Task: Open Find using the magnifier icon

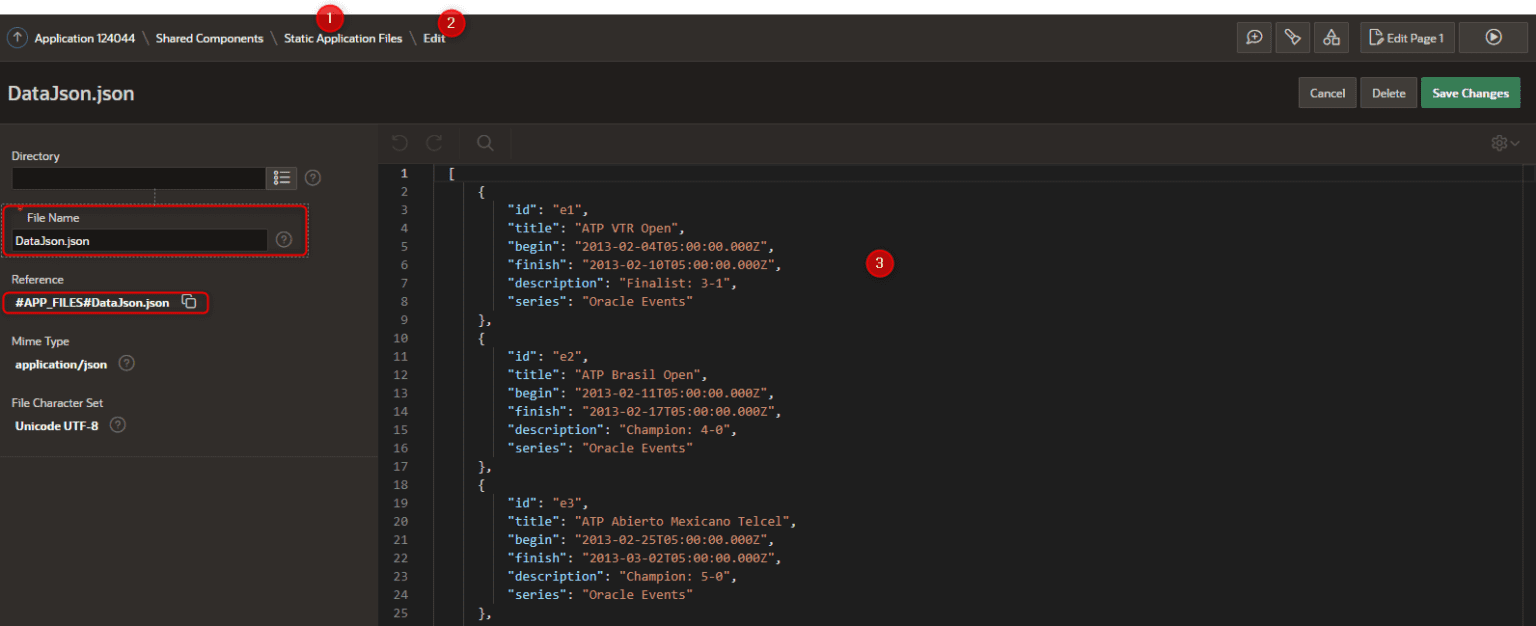Action: [x=484, y=143]
